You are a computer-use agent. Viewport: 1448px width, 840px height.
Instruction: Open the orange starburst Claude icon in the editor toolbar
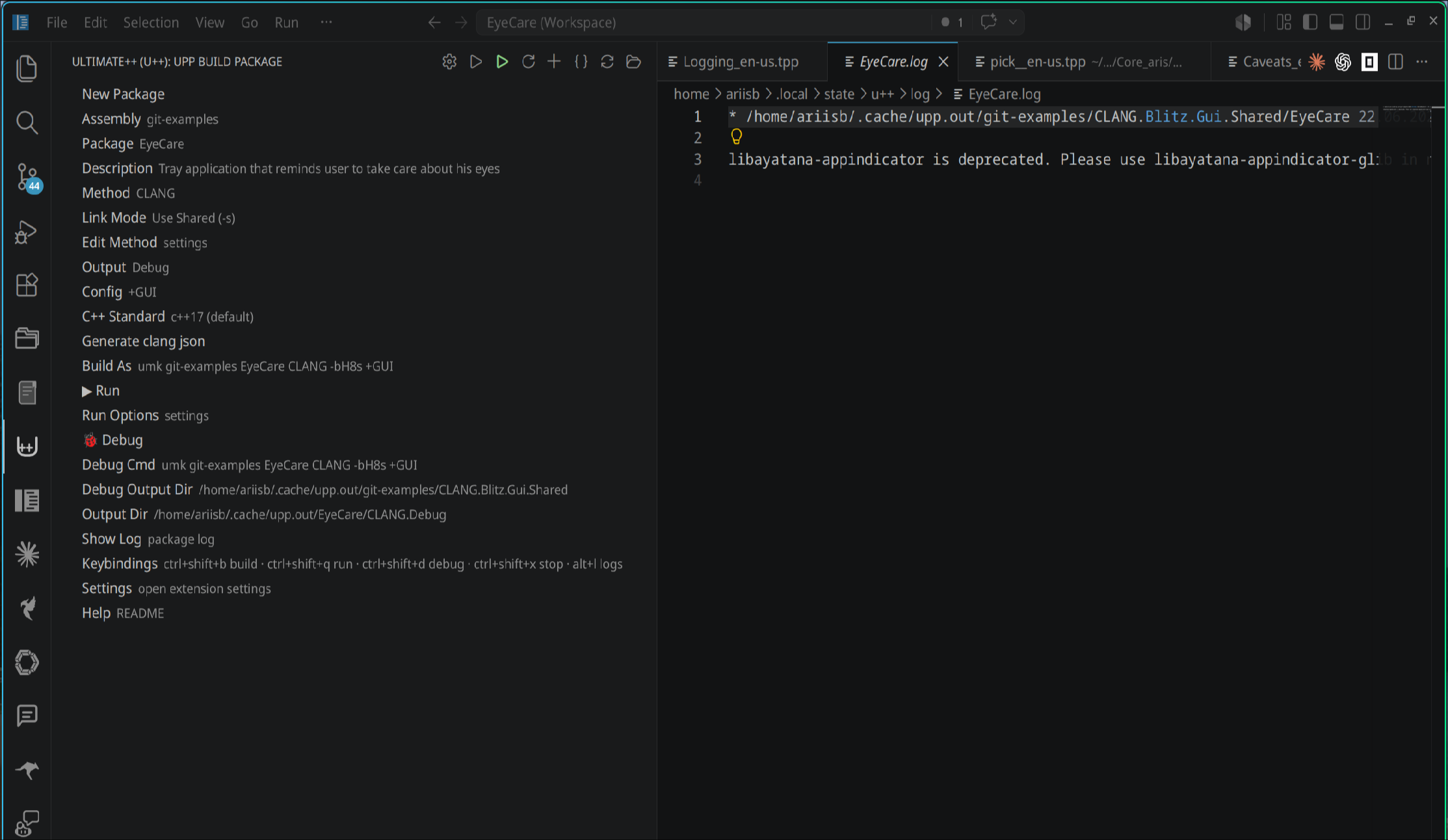pyautogui.click(x=1317, y=62)
